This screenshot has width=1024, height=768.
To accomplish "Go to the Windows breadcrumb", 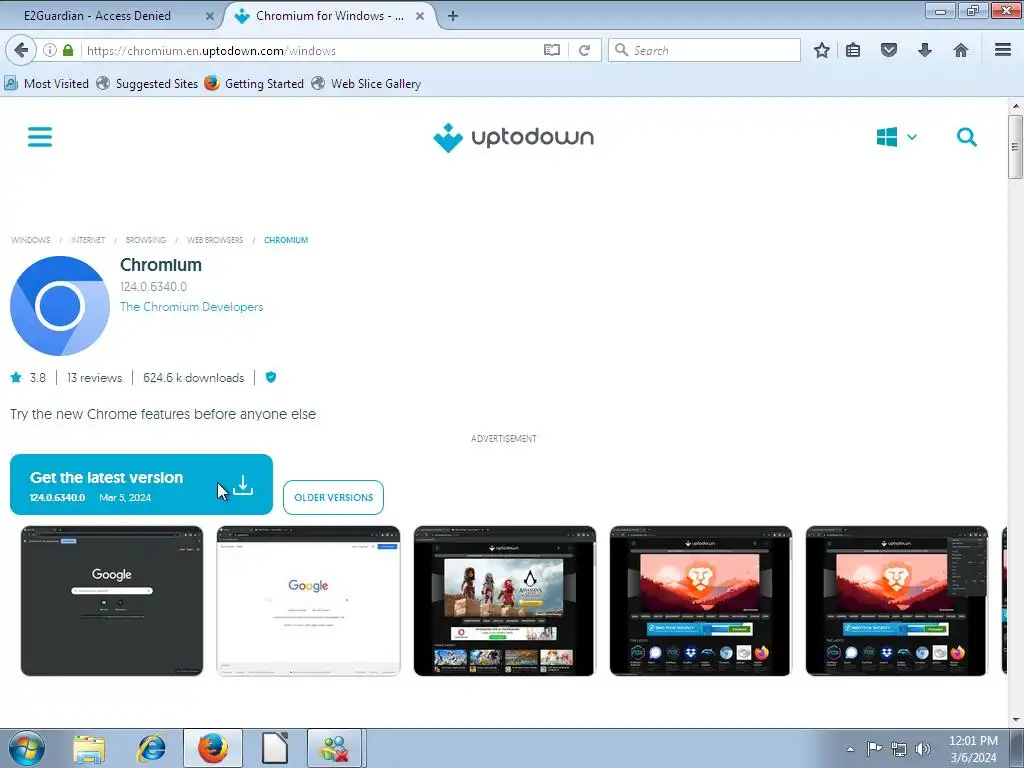I will pos(31,240).
